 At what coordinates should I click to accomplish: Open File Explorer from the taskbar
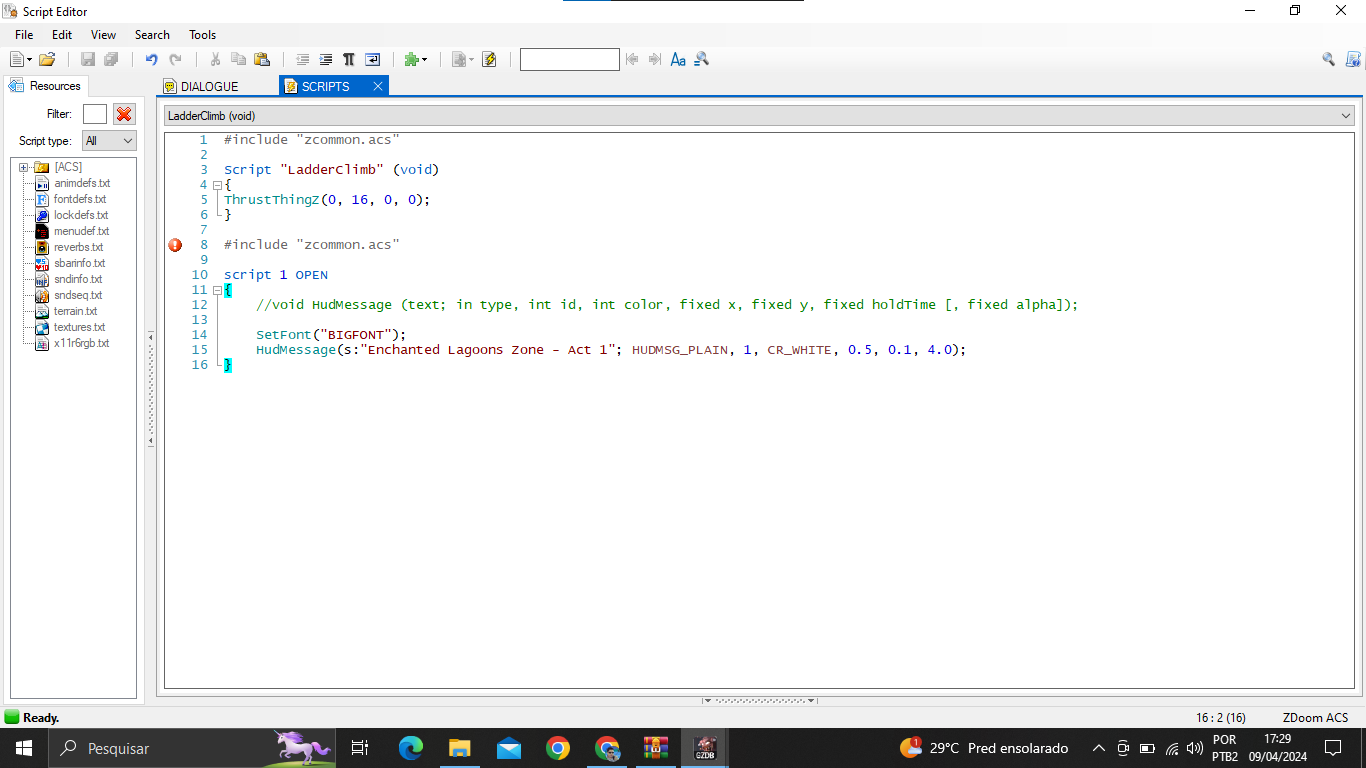[x=460, y=748]
